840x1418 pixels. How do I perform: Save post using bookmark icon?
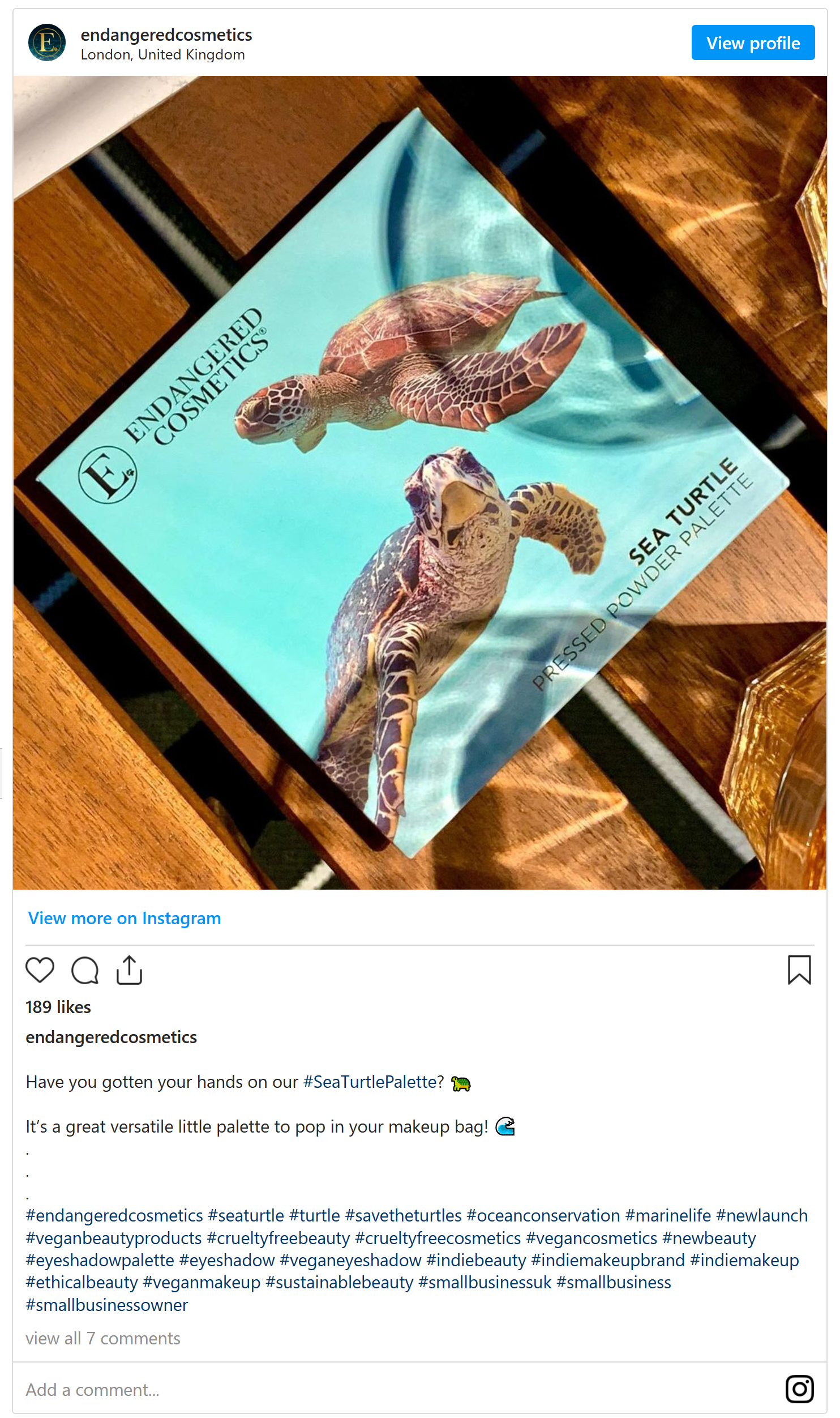(x=799, y=970)
